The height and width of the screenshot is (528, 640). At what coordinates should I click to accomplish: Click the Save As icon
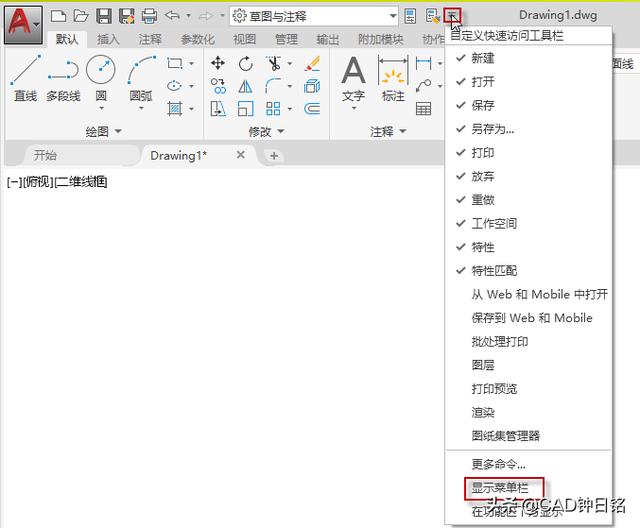click(x=127, y=16)
